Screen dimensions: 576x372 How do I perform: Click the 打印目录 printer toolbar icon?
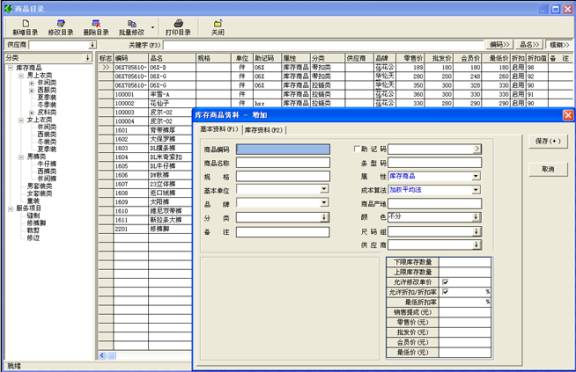click(x=178, y=23)
